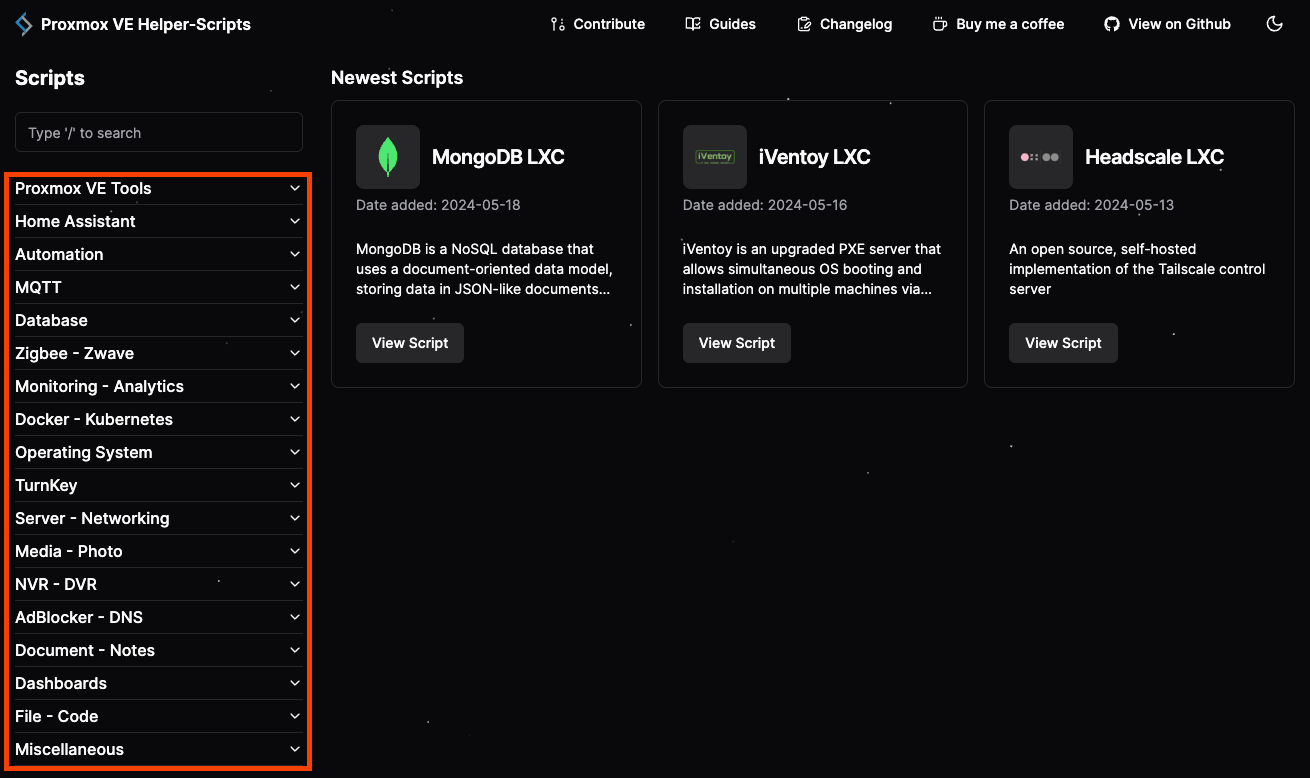Click the Changelog notepad icon

tap(804, 24)
